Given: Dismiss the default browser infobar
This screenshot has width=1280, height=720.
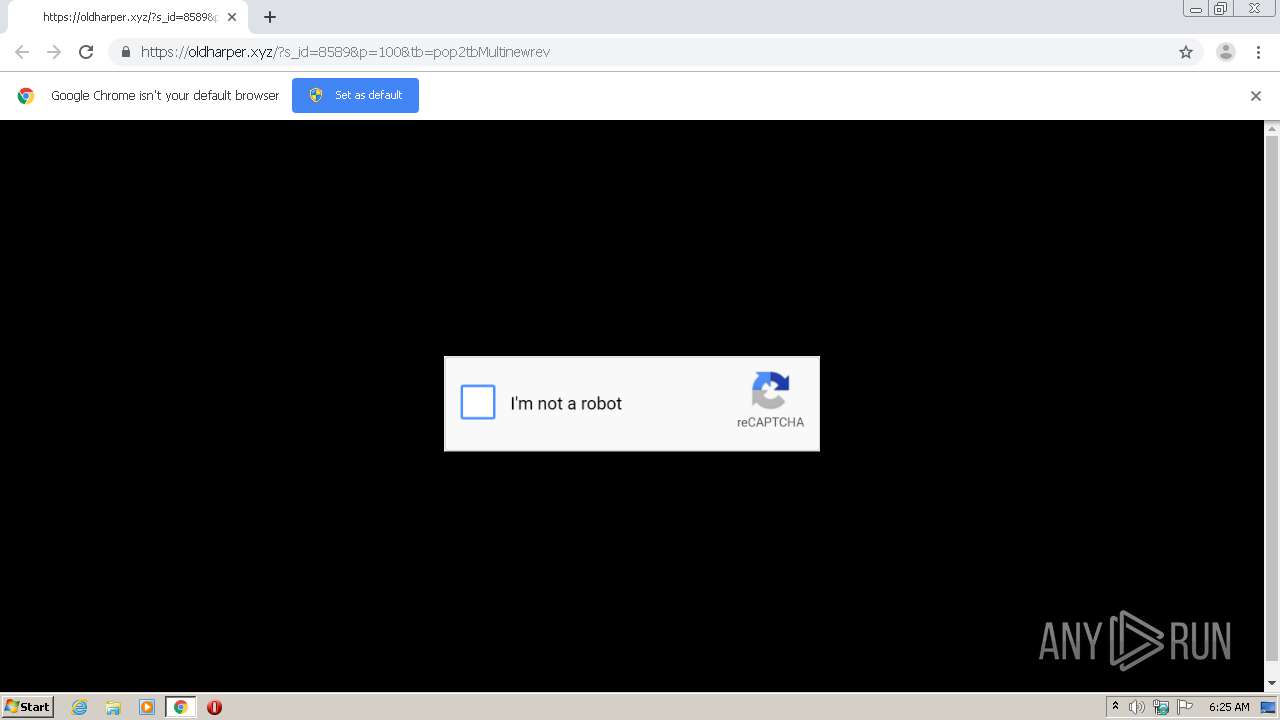Looking at the screenshot, I should coord(1256,96).
